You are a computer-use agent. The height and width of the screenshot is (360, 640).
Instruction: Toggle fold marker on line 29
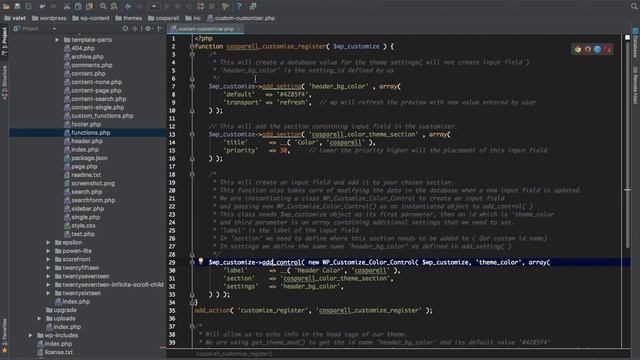coord(192,262)
